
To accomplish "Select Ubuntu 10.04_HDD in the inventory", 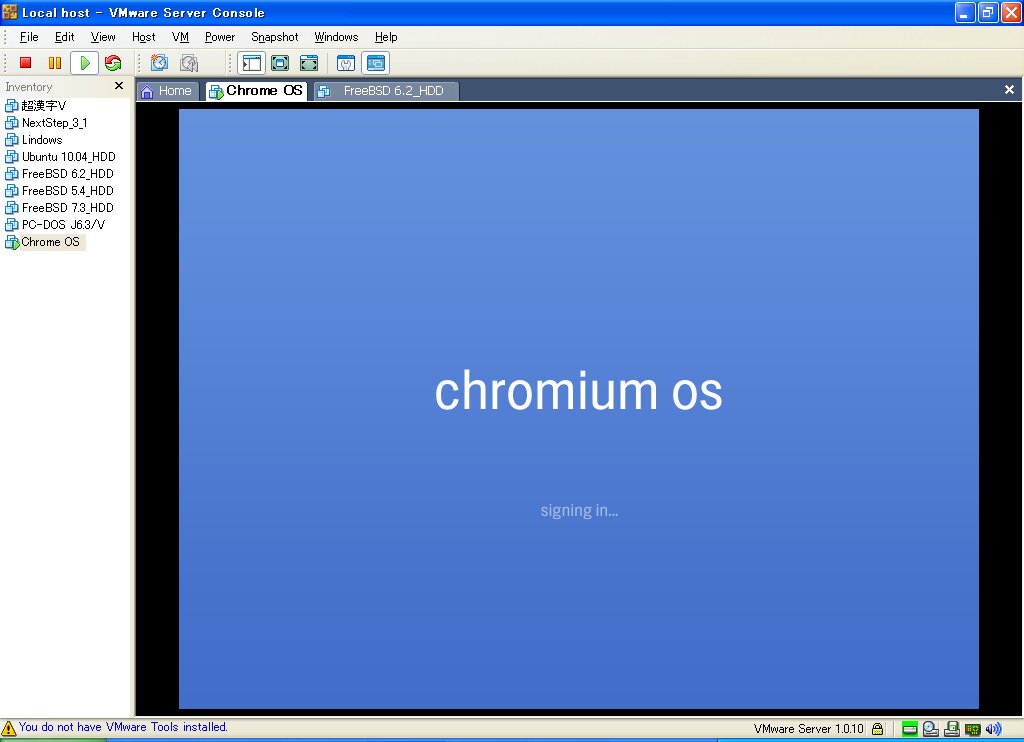I will click(69, 157).
